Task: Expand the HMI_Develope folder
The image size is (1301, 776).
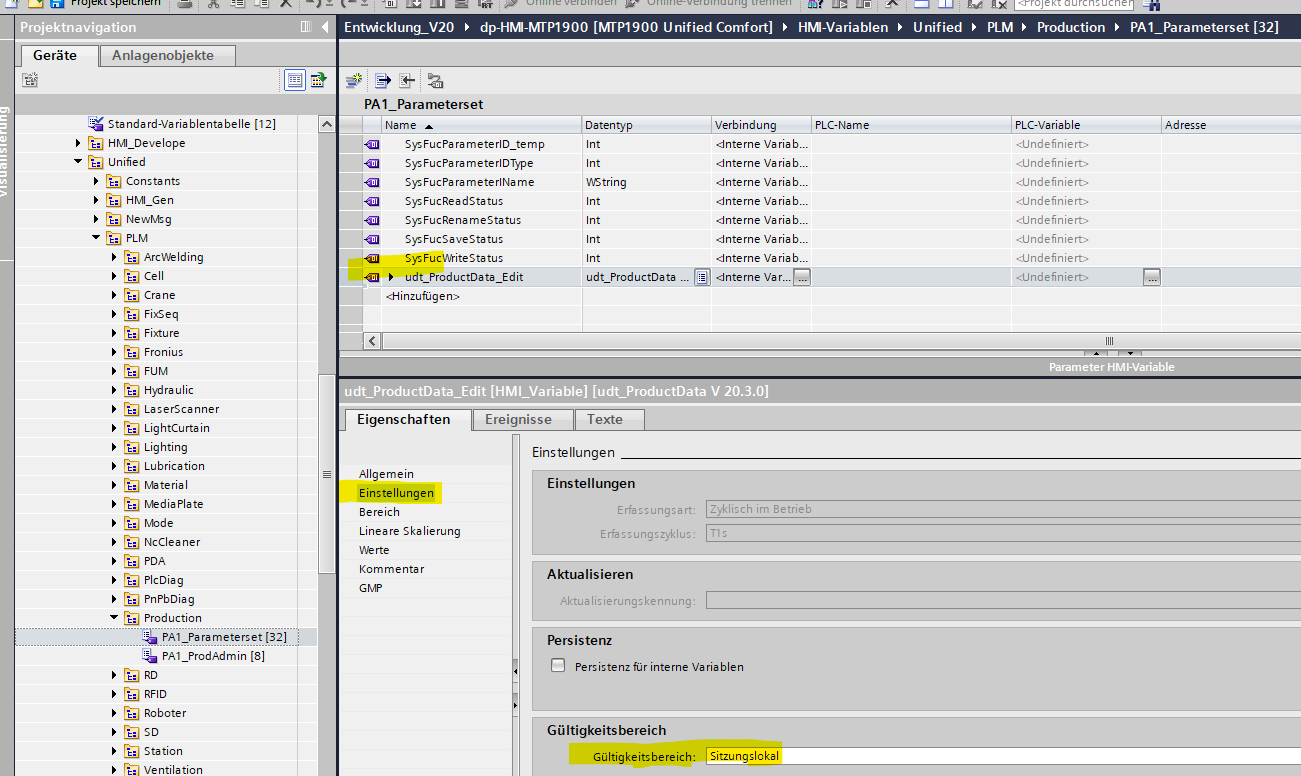Action: click(79, 143)
